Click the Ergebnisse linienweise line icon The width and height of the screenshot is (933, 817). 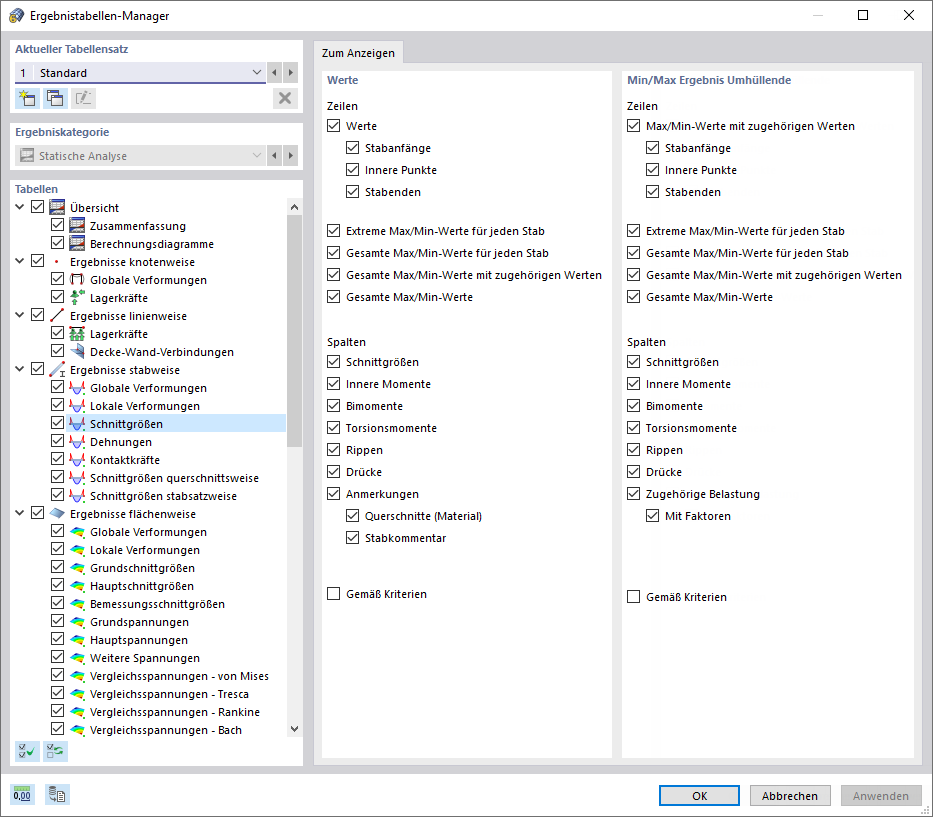tap(57, 315)
